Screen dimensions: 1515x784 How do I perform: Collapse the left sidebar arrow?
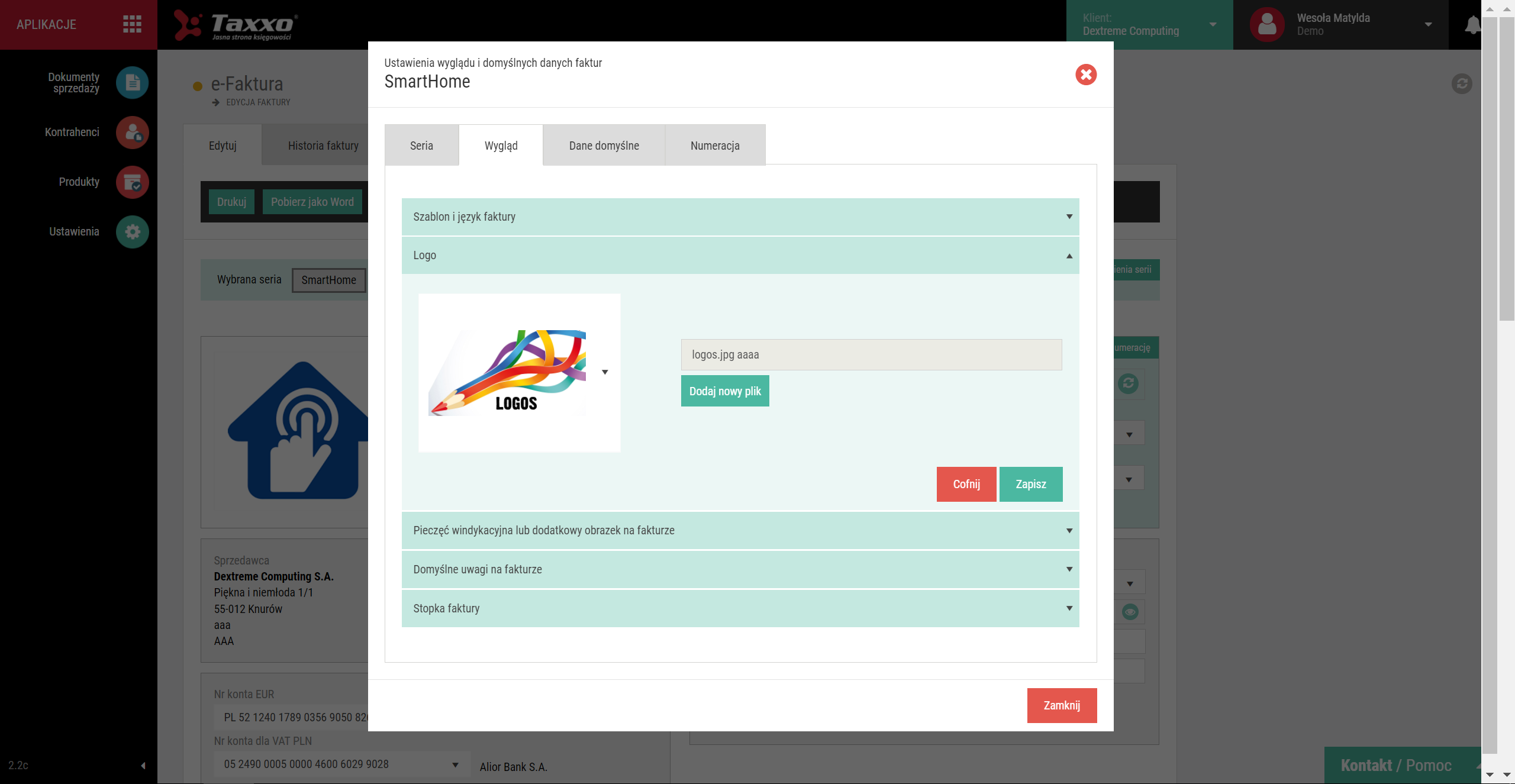143,765
